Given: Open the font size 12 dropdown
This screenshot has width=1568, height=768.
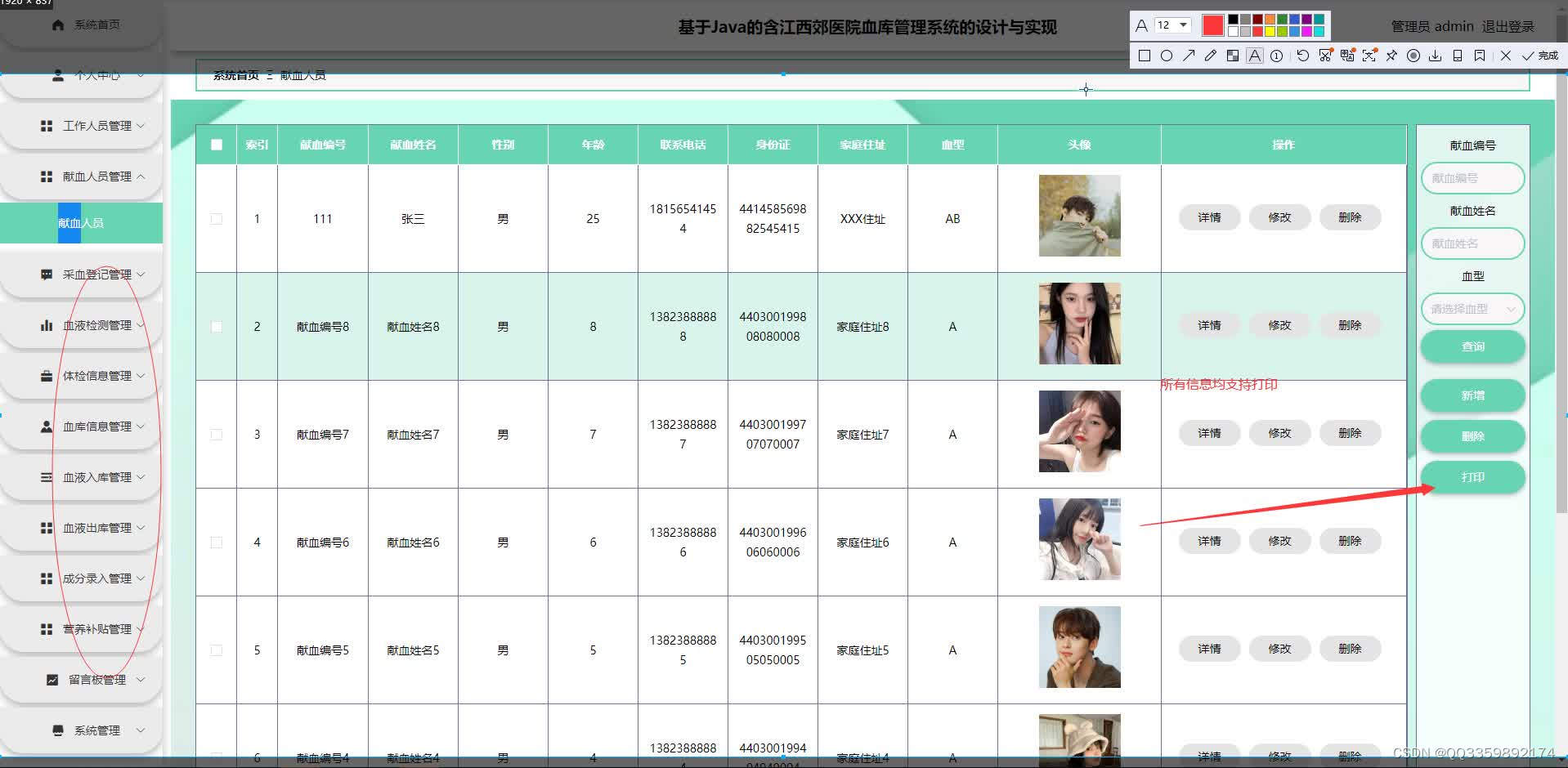Looking at the screenshot, I should 1173,25.
